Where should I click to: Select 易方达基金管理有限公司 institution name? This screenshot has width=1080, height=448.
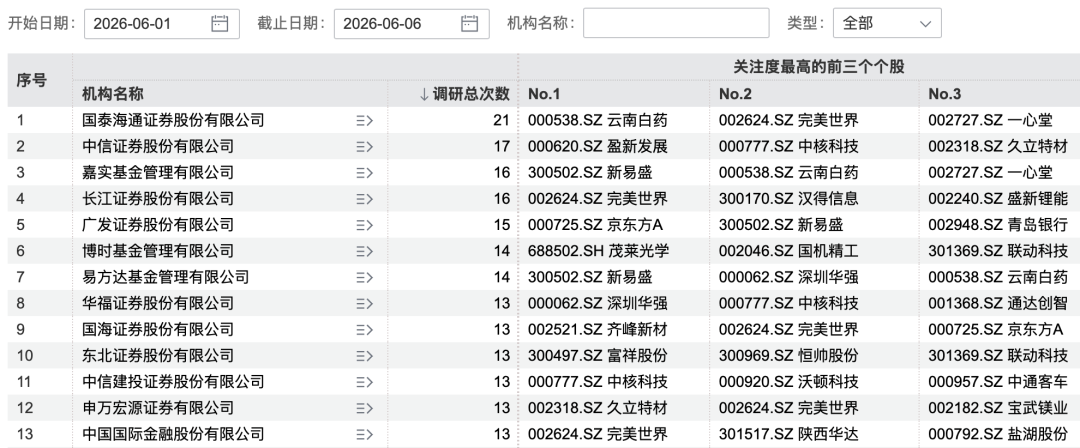[x=165, y=278]
